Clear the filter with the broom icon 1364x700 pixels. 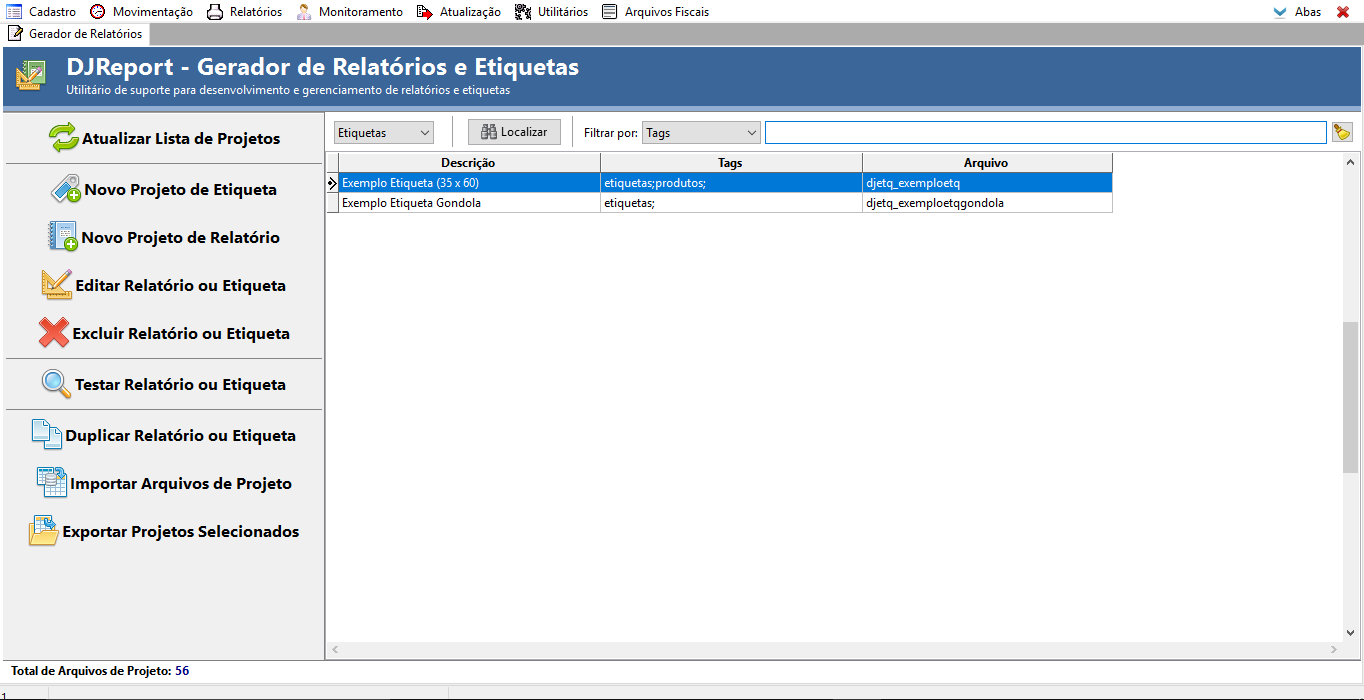click(1342, 132)
